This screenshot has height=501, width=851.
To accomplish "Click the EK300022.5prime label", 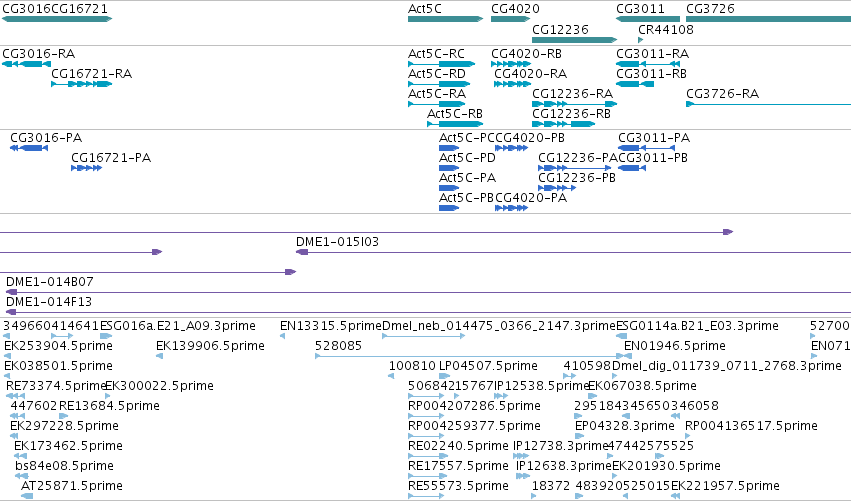I will (159, 386).
